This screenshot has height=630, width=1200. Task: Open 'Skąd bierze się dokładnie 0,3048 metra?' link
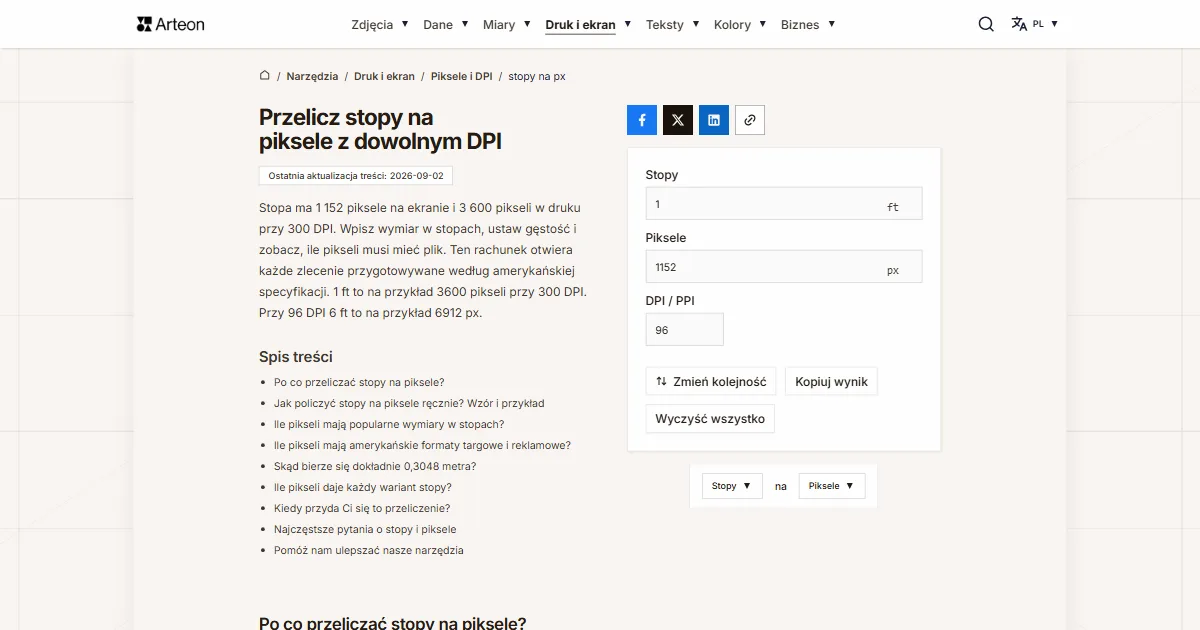(375, 466)
